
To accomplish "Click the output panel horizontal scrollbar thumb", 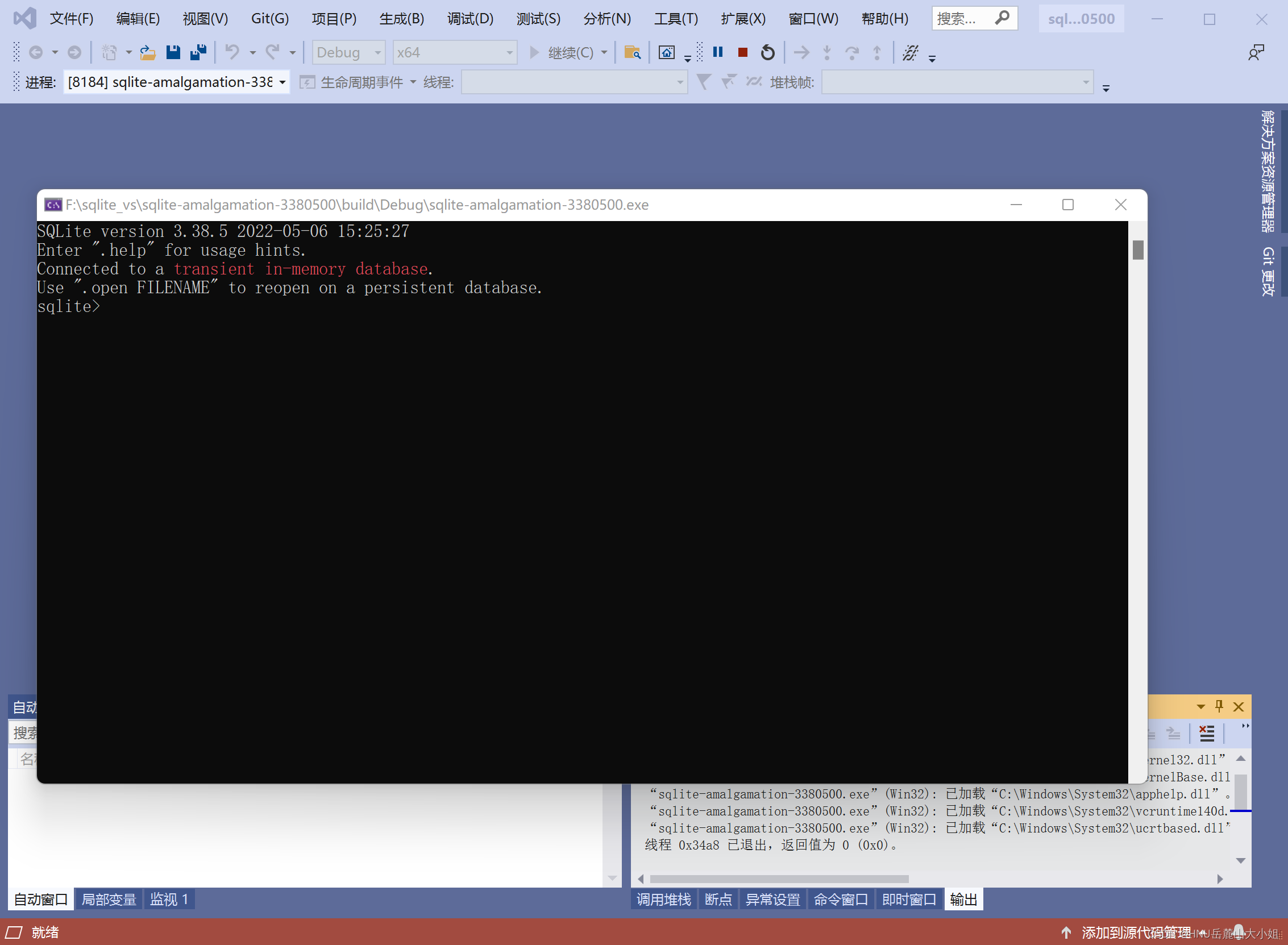I will tap(779, 879).
